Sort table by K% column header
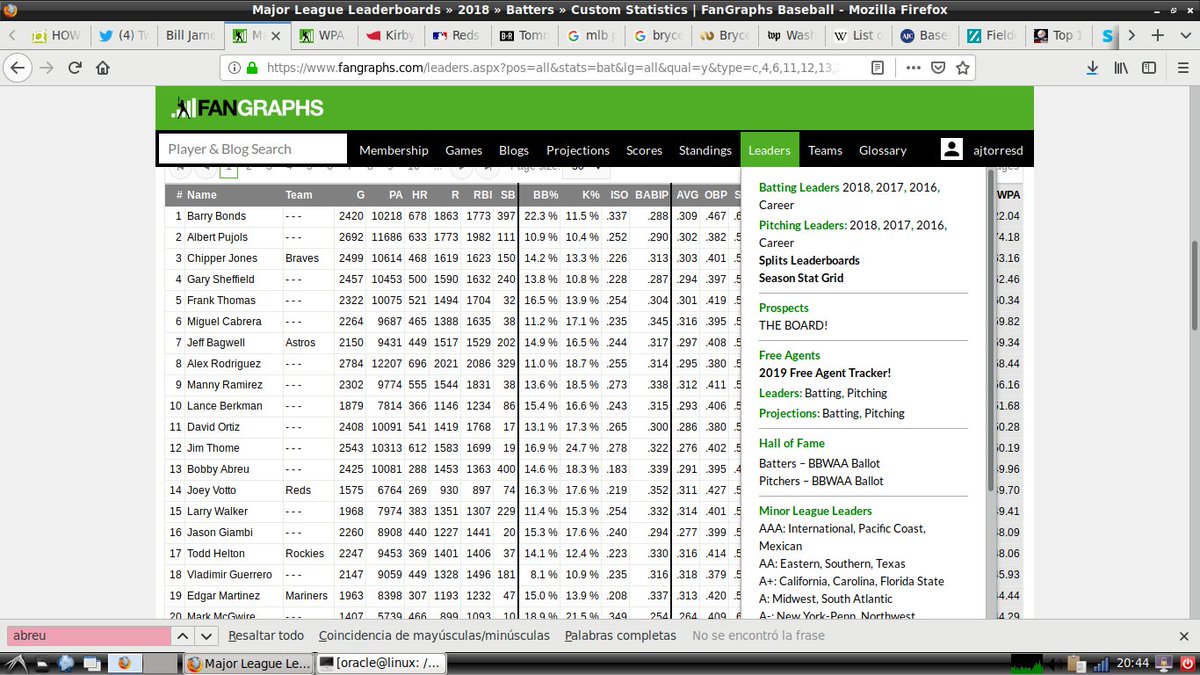 point(590,195)
